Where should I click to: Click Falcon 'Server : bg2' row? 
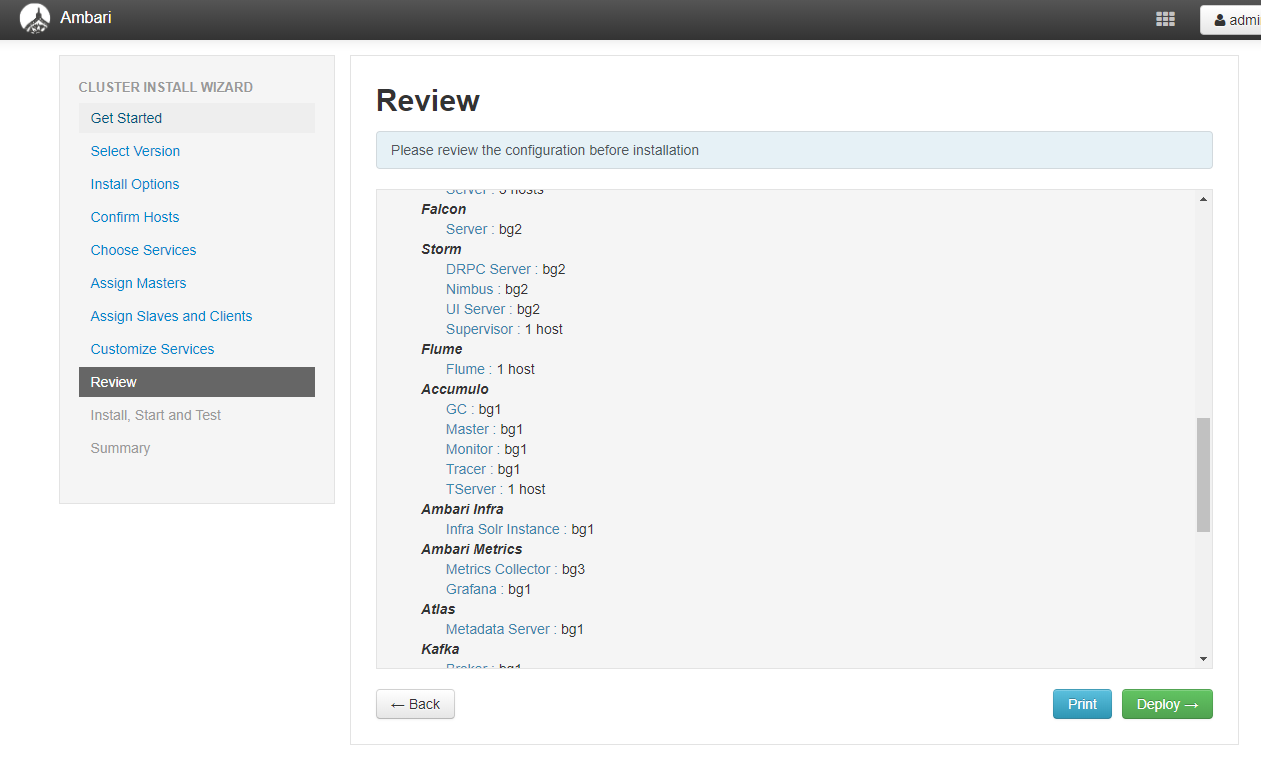pos(484,229)
